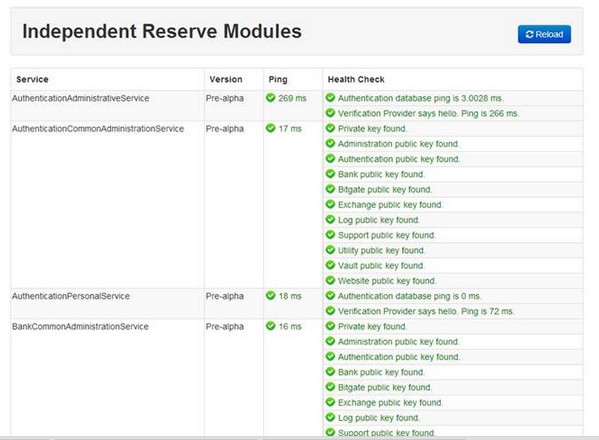
Task: Click check icon beside first 'Exchange public key found'
Action: [x=330, y=204]
